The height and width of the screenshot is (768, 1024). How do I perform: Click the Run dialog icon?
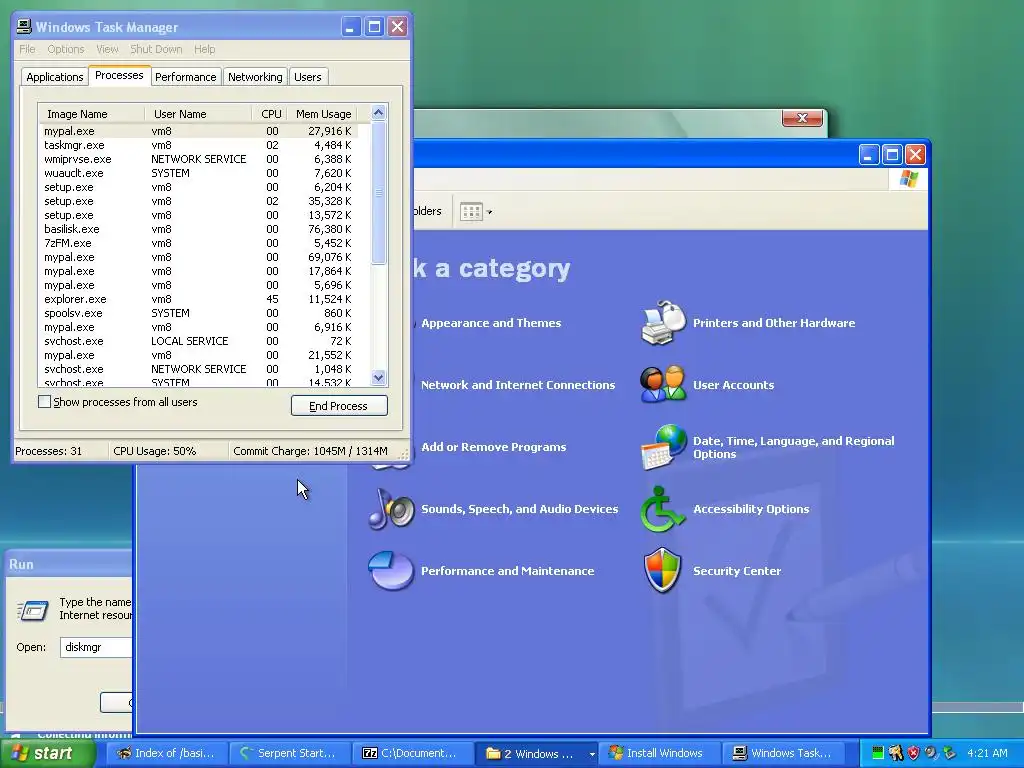tap(32, 610)
